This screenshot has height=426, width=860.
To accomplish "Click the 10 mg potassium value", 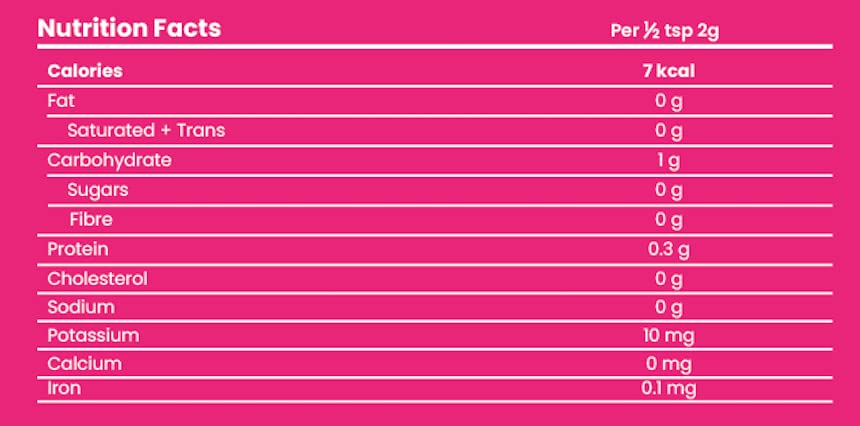I will (669, 335).
